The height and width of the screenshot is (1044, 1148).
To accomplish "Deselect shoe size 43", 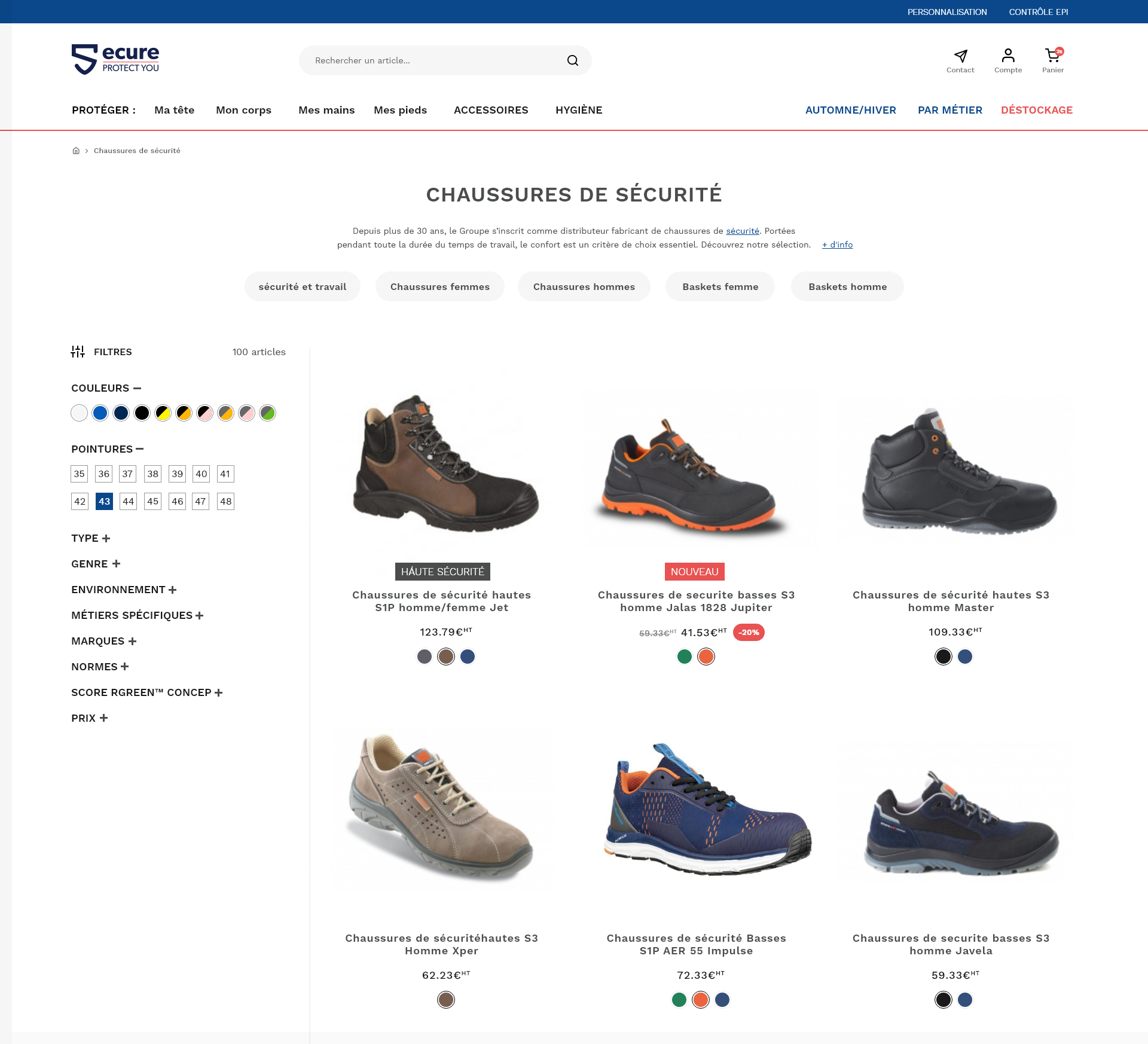I will coord(104,501).
